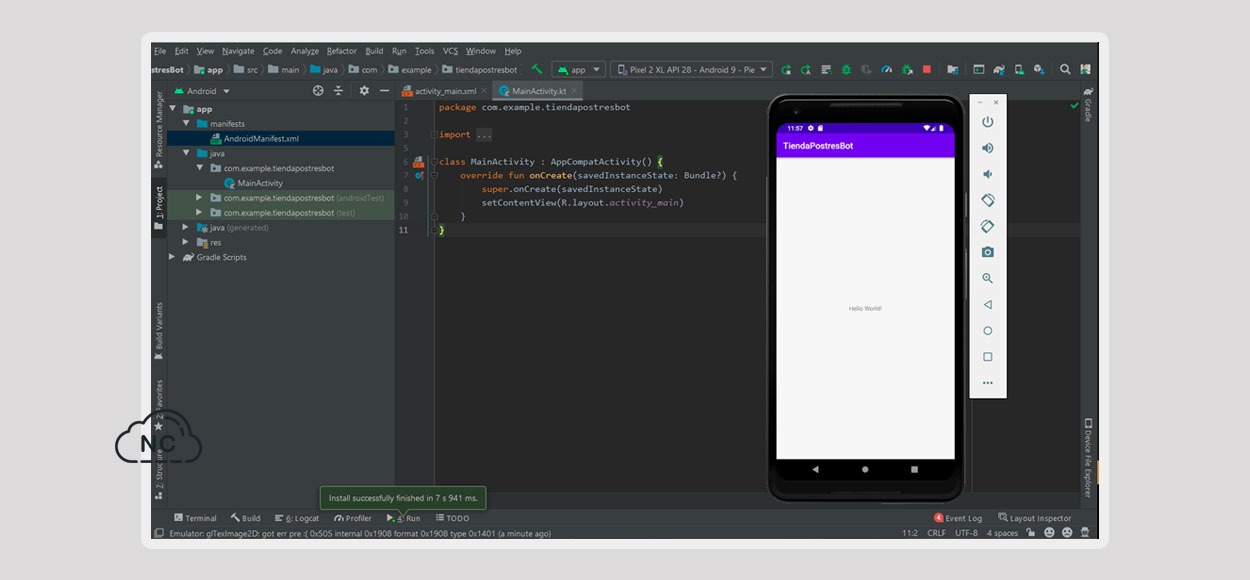The width and height of the screenshot is (1250, 580).
Task: Open the File menu
Action: point(160,51)
